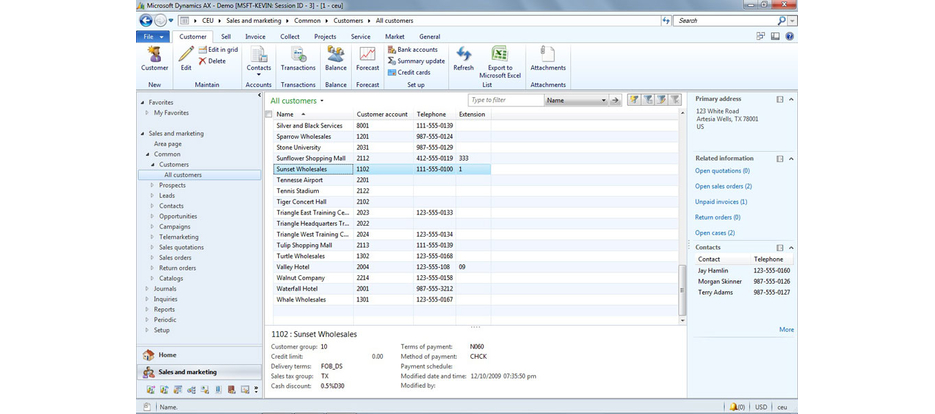Click the first module shortcut icon under Sales and marketing

pos(150,390)
